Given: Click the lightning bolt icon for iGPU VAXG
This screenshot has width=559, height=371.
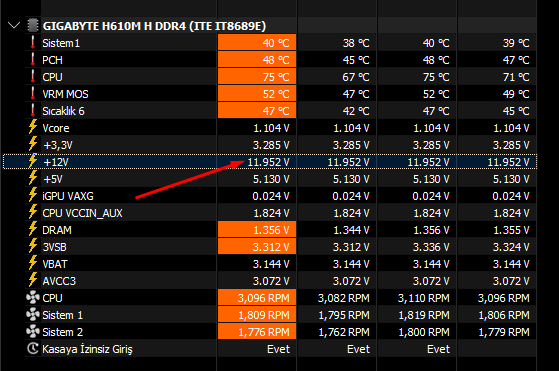Looking at the screenshot, I should coord(33,195).
